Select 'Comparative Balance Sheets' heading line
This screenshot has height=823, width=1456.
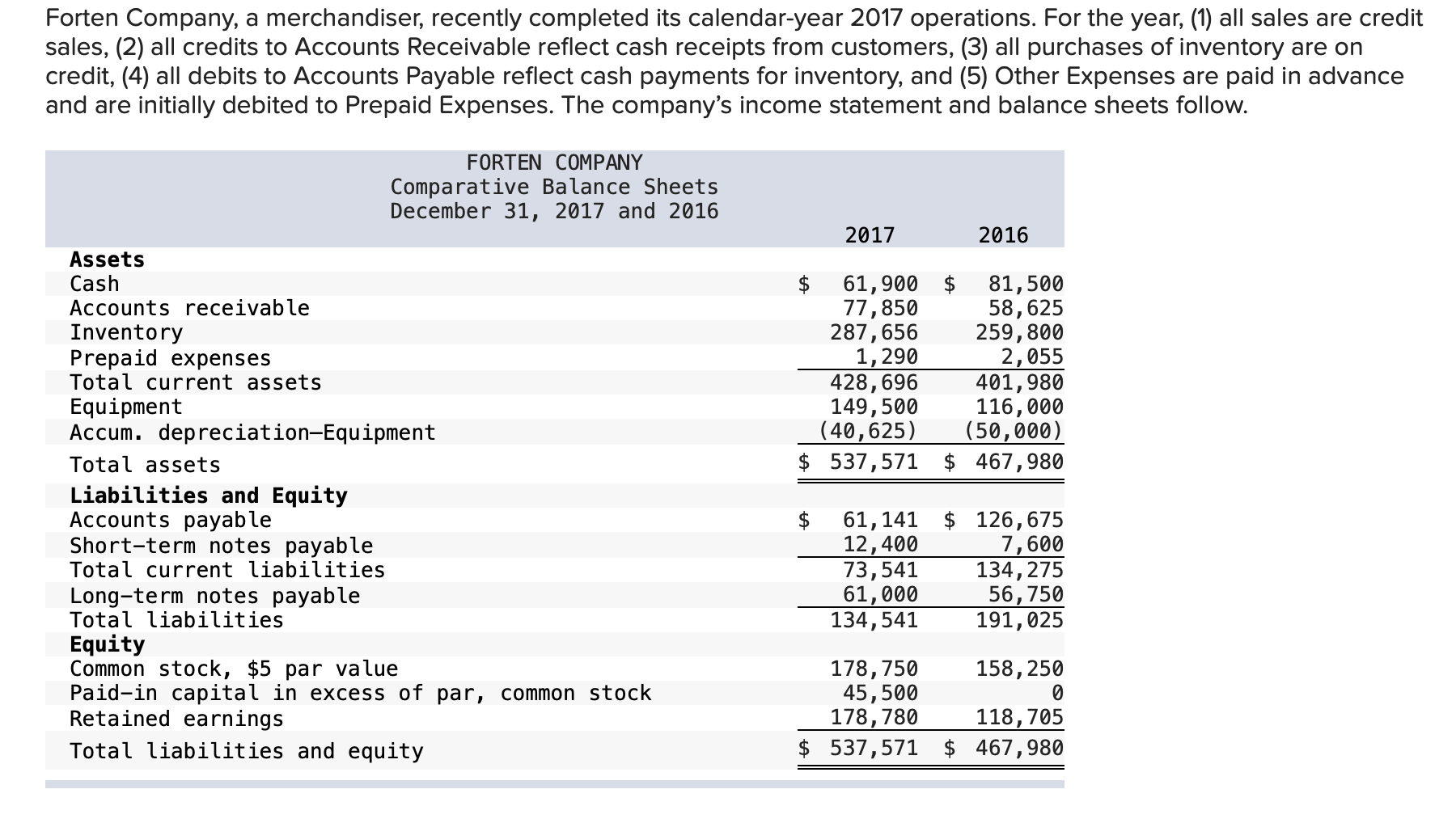pyautogui.click(x=554, y=187)
